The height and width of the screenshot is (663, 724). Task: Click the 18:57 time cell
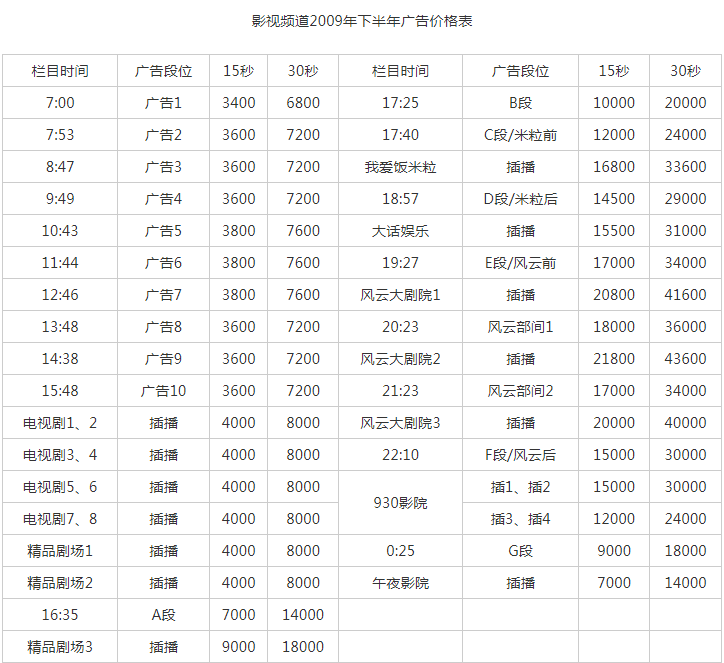point(400,199)
